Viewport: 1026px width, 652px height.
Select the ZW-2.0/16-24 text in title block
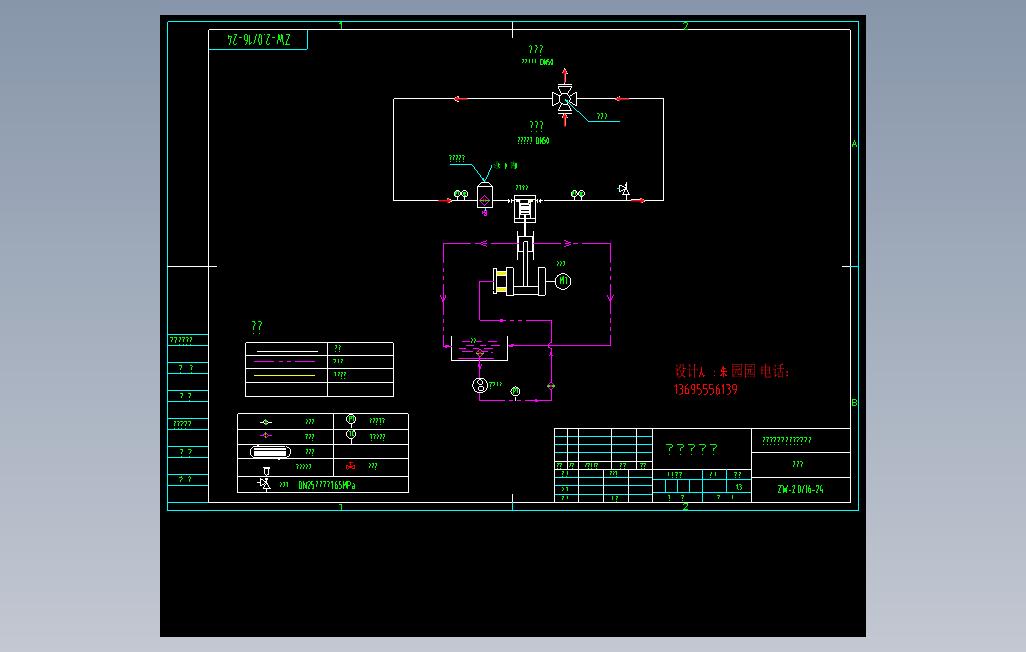coord(800,490)
